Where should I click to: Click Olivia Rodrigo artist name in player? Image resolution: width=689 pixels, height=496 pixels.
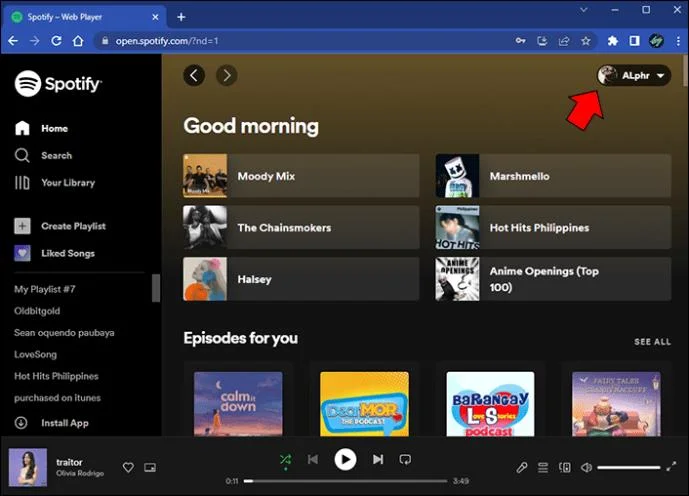[x=80, y=473]
